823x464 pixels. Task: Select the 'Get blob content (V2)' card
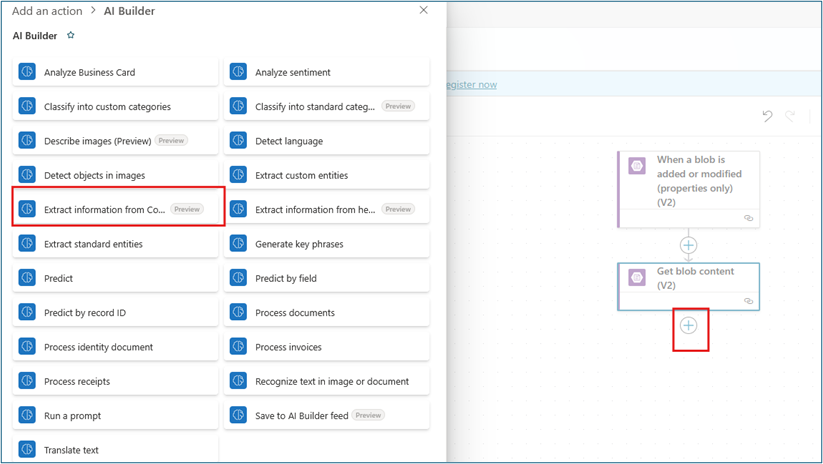pos(689,287)
